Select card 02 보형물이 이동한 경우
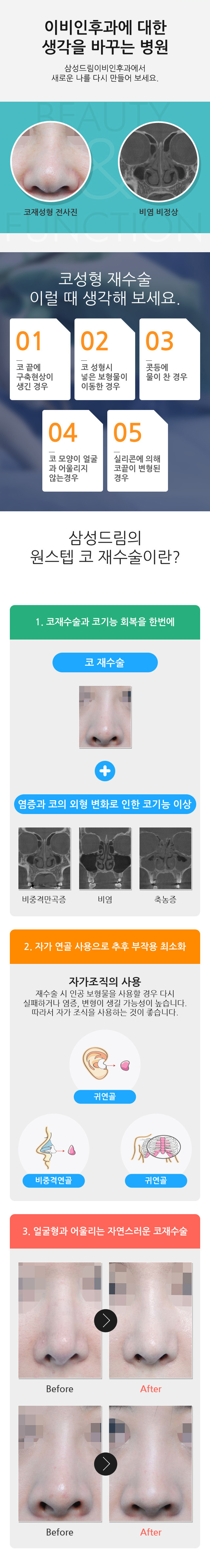Viewport: 210px width, 1568px height. click(105, 358)
